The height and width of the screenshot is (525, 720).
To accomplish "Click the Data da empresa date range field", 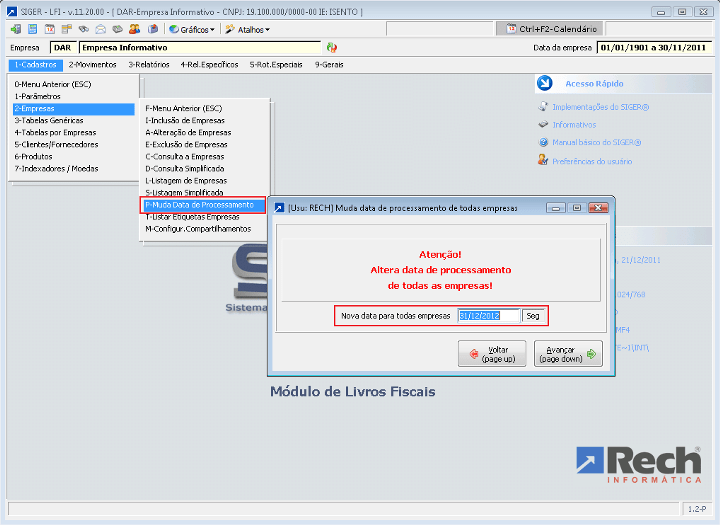I will pos(654,47).
